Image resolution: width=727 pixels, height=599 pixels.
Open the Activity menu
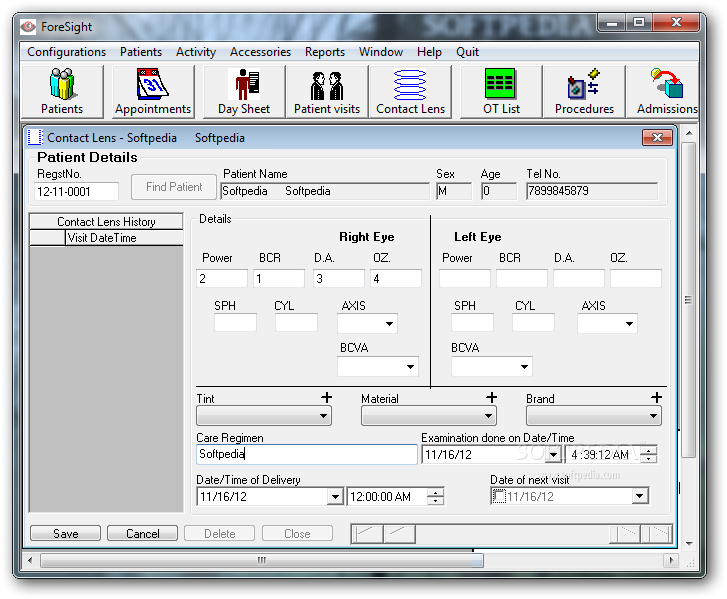(196, 52)
